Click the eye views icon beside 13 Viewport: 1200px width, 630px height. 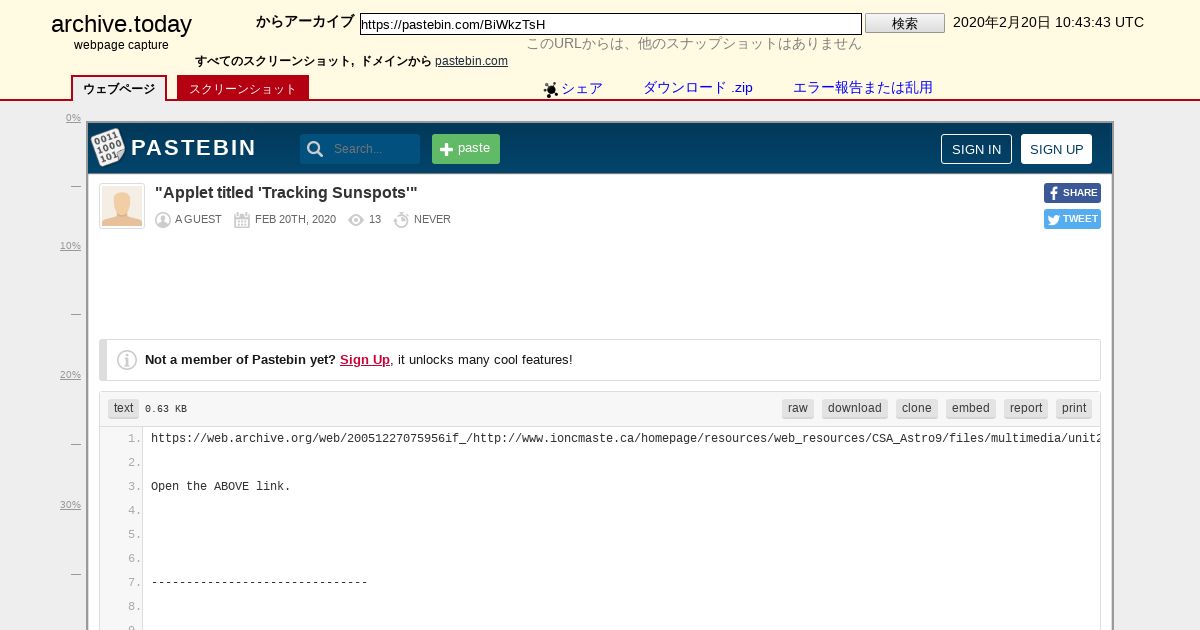[x=356, y=220]
